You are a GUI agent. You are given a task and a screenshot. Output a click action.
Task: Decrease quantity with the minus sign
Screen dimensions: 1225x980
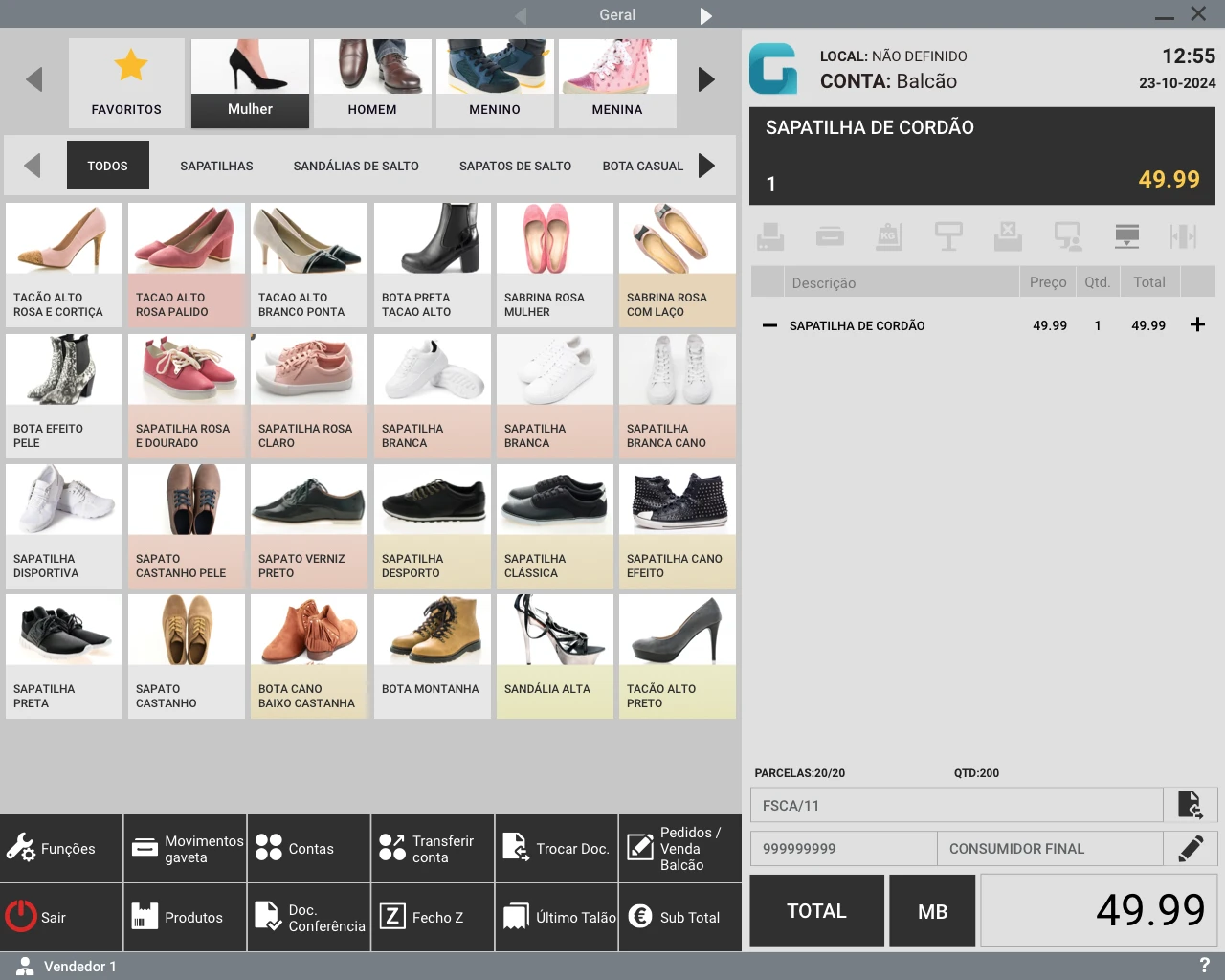(769, 325)
